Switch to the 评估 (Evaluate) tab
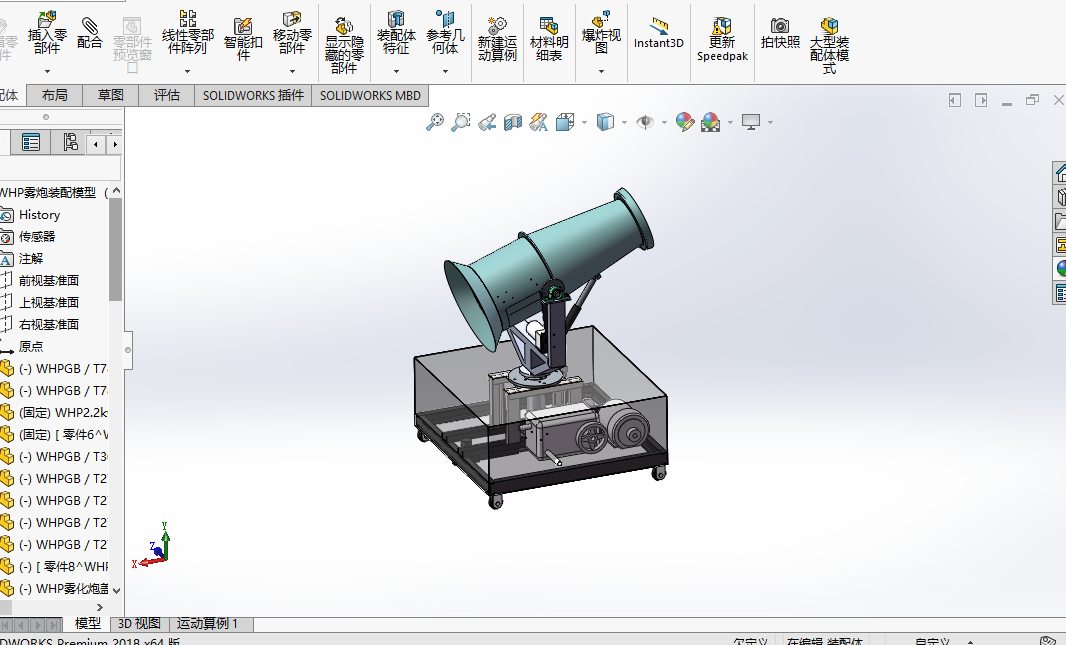This screenshot has width=1066, height=645. click(x=167, y=95)
